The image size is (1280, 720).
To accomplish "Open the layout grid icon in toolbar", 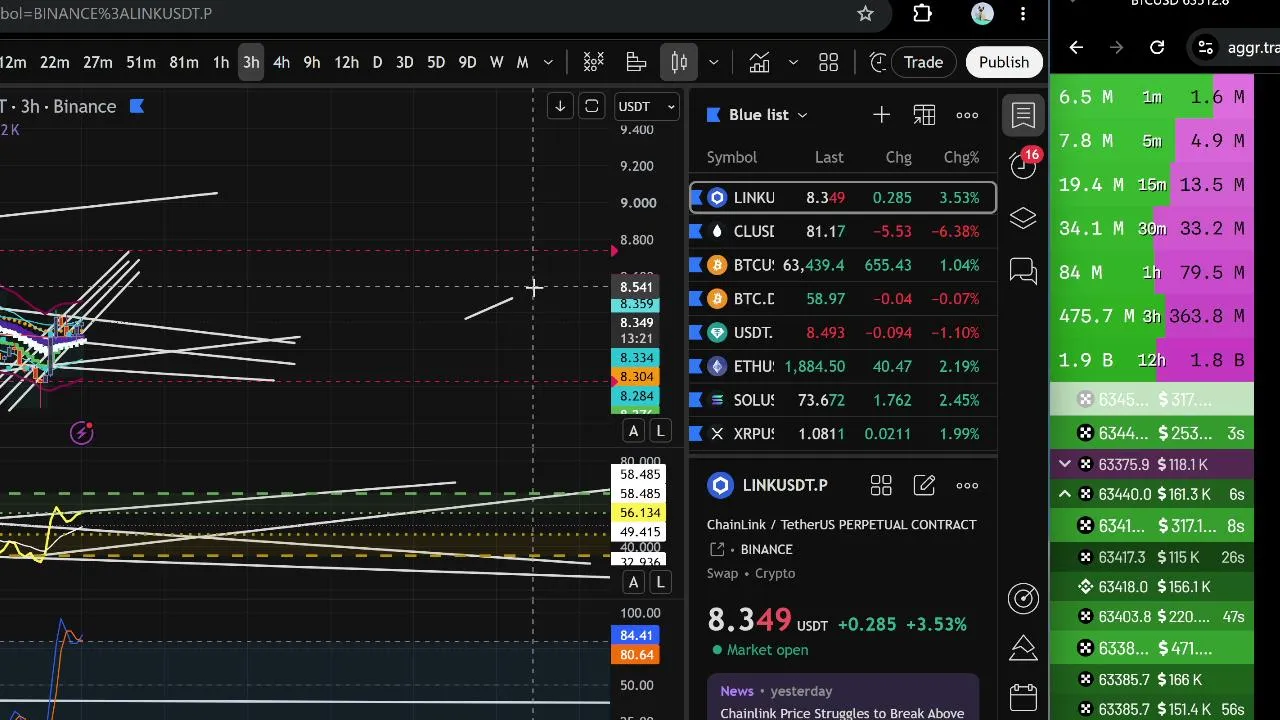I will coord(829,62).
